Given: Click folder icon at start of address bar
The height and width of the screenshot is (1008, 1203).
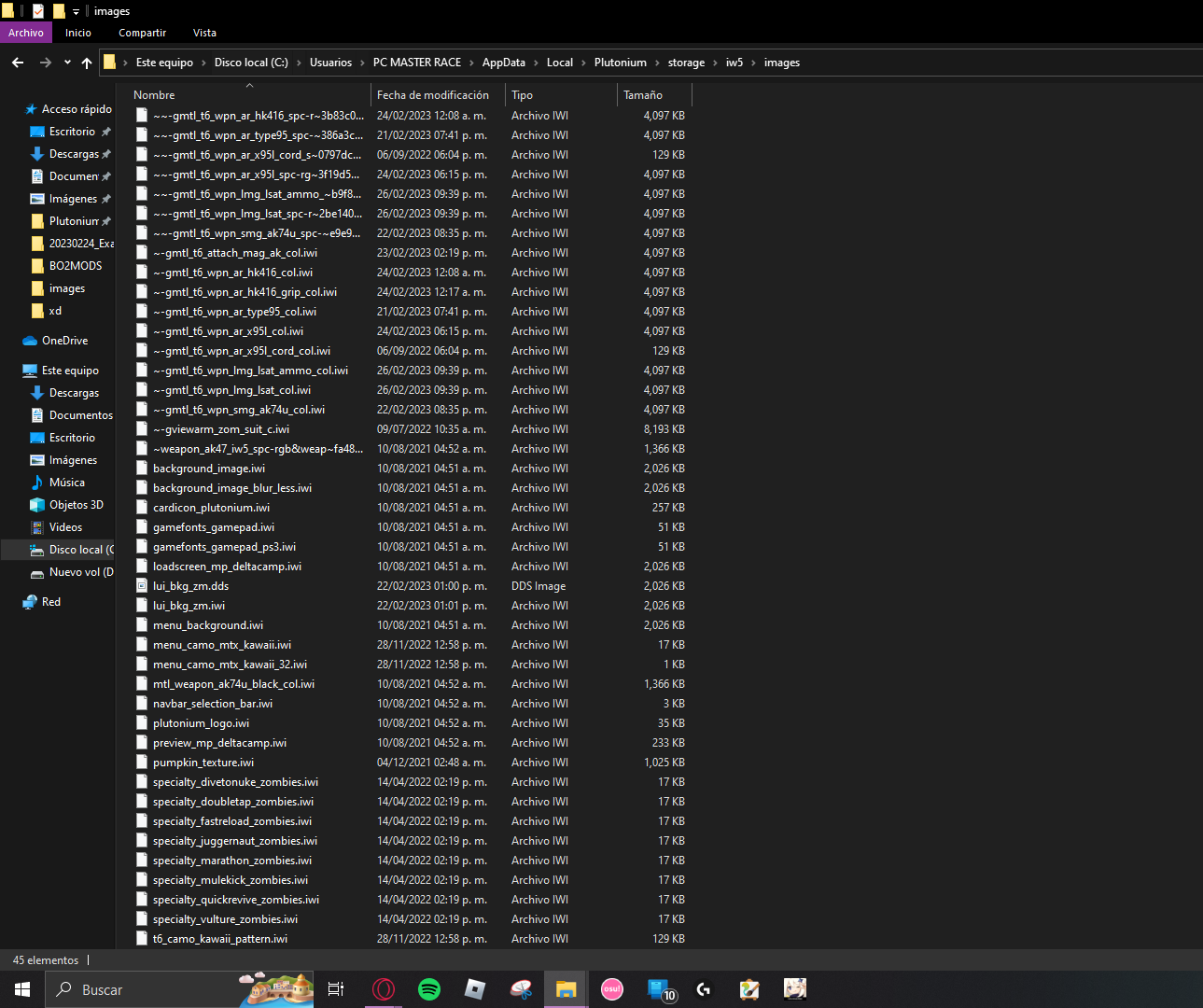Looking at the screenshot, I should tap(109, 63).
